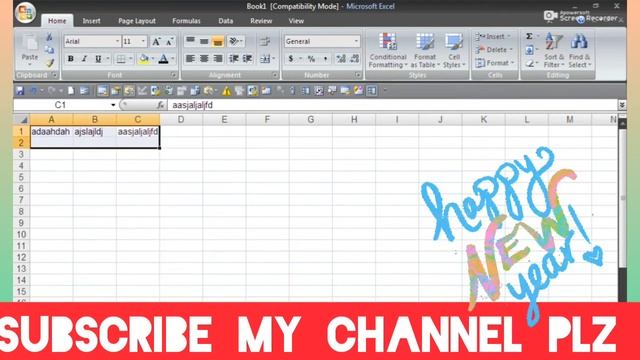Apply Accounting dollar format
This screenshot has width=640, height=360.
291,59
